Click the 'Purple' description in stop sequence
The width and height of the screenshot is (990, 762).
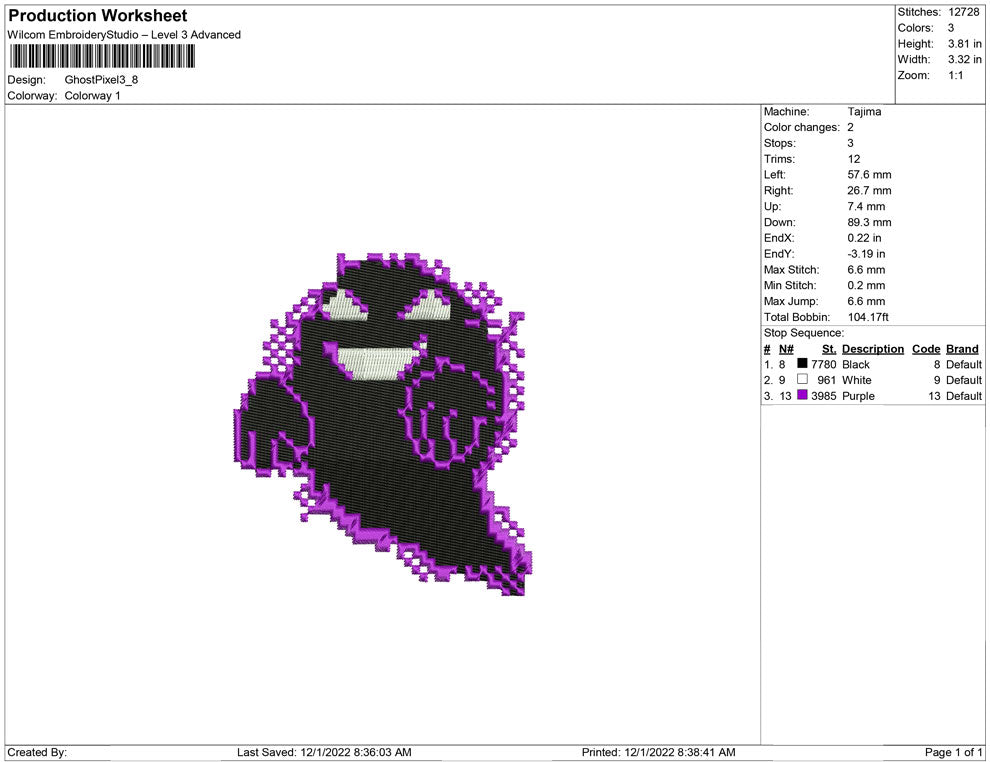(858, 396)
